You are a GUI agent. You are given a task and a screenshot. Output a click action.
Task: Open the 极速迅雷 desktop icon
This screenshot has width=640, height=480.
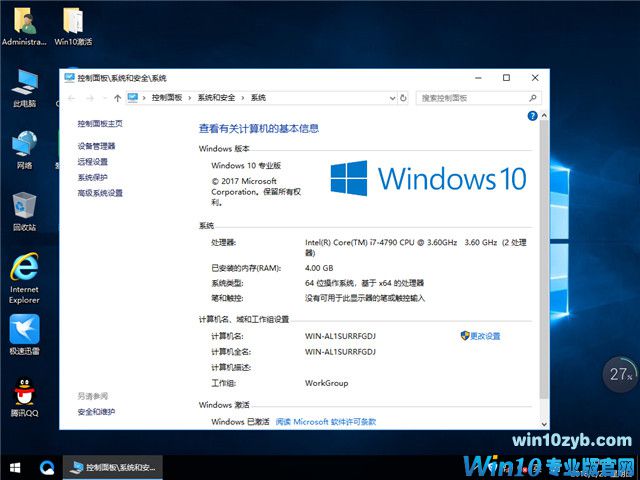pos(24,336)
